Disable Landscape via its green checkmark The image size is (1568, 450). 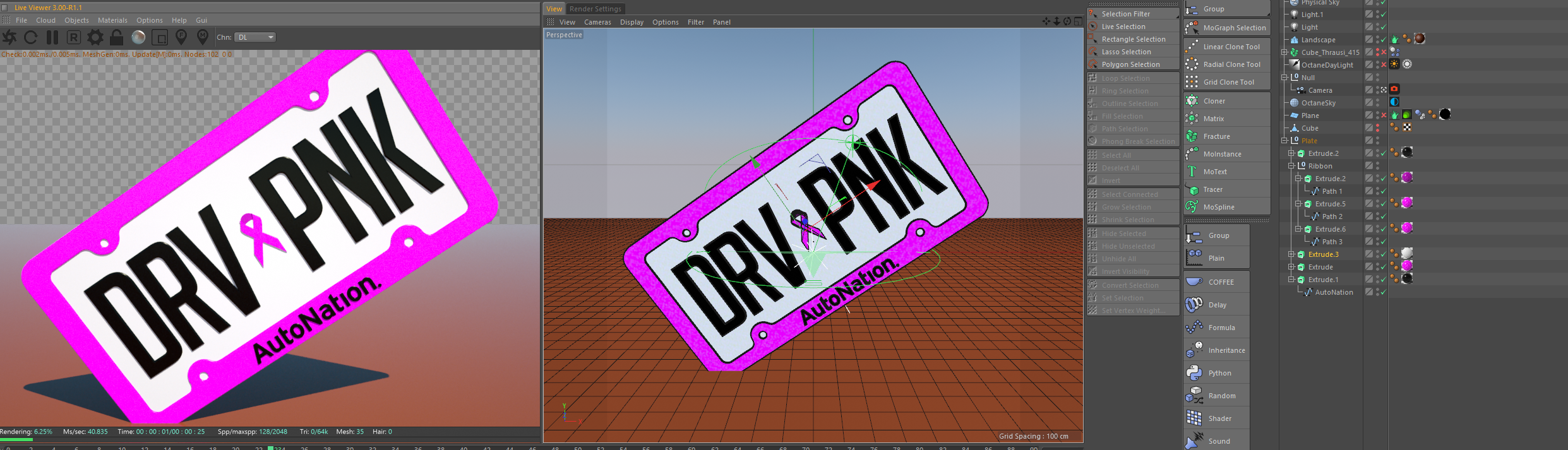coord(1383,40)
